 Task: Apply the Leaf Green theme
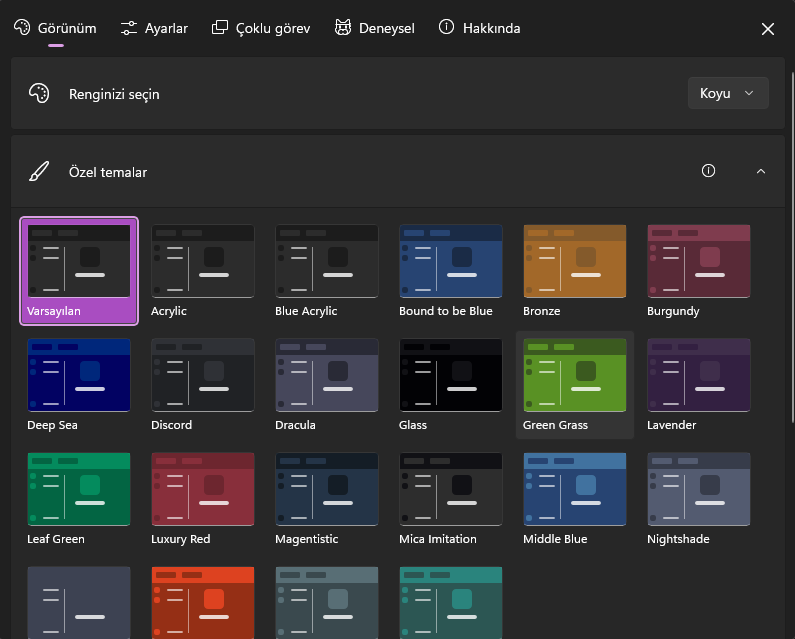tap(79, 500)
